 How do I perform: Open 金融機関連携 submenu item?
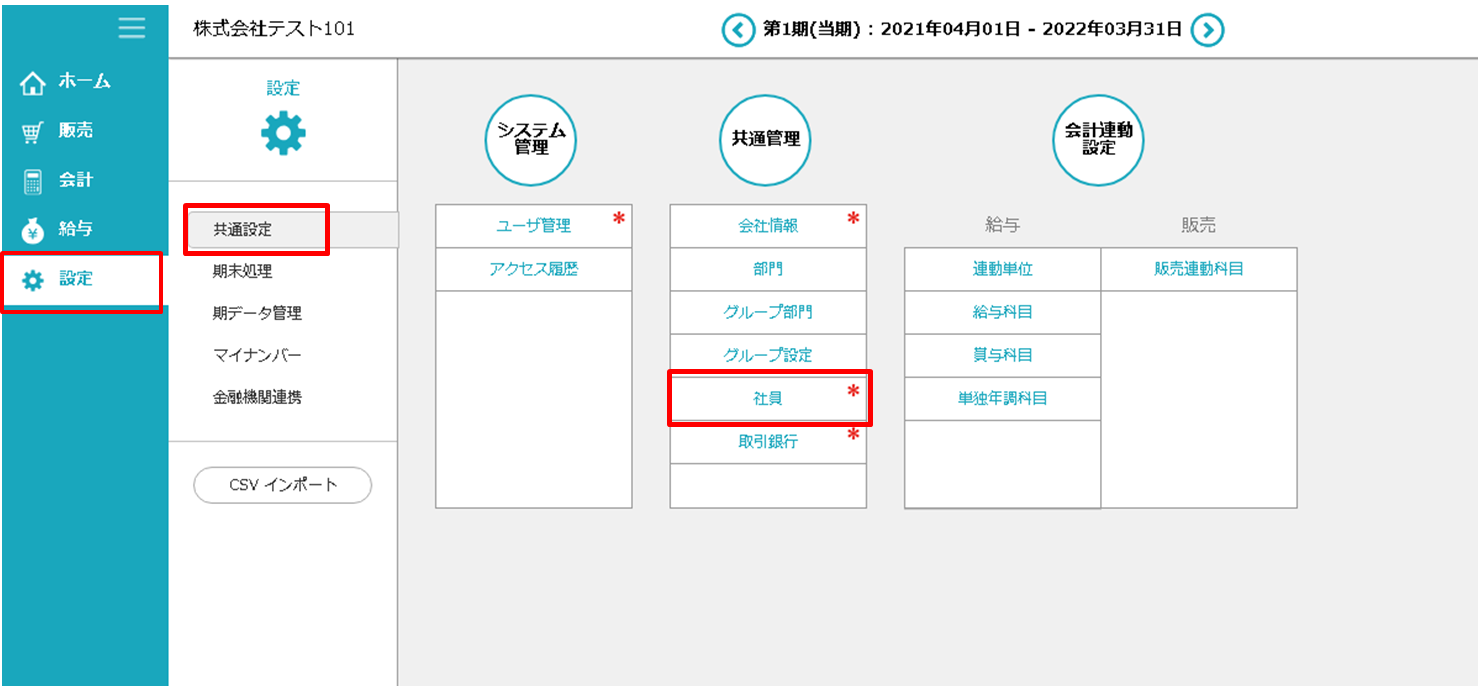(257, 397)
